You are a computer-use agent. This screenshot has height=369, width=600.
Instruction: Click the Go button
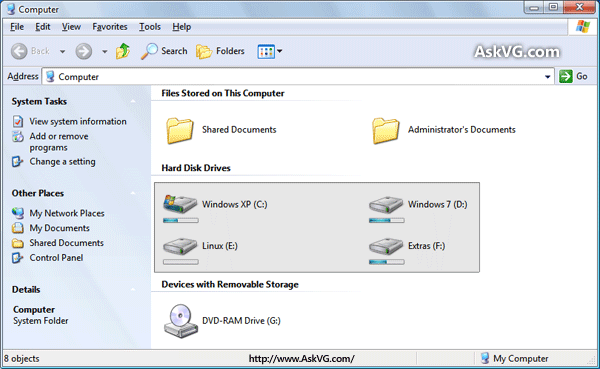pos(573,76)
